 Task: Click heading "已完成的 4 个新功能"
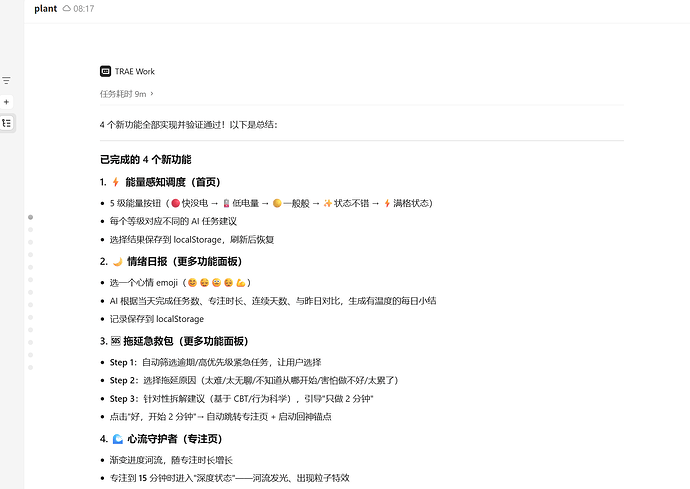[x=146, y=159]
